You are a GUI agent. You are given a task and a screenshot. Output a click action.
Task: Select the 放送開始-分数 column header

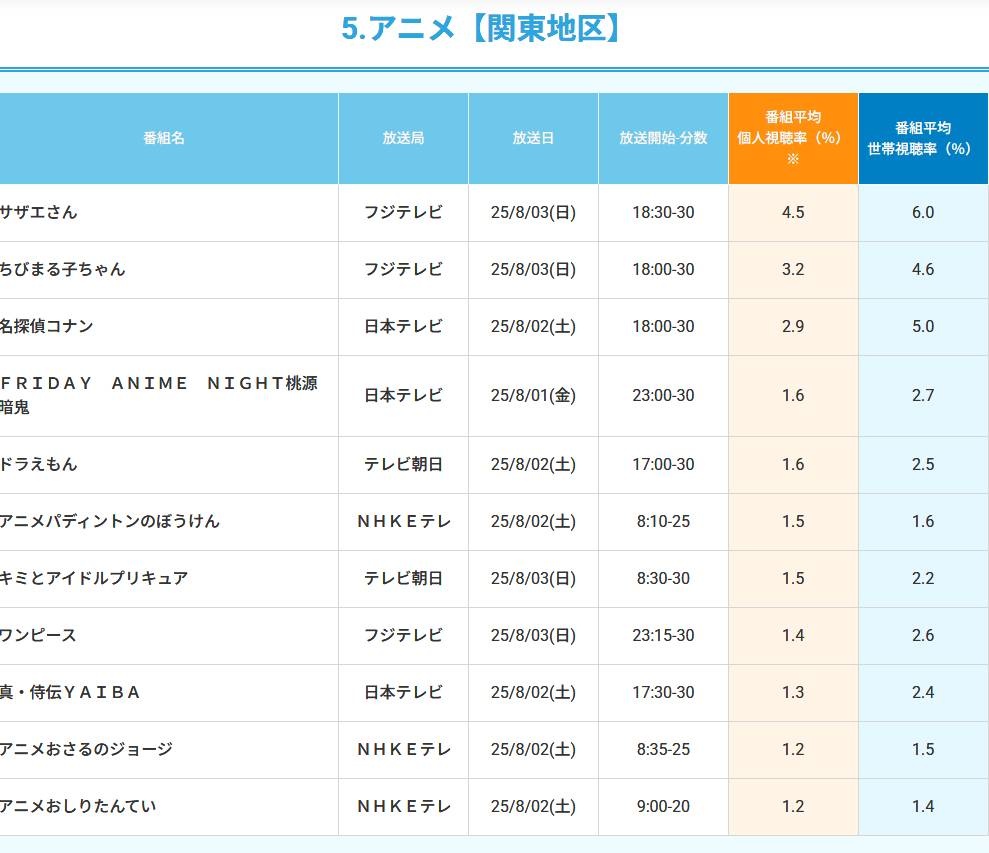(663, 138)
